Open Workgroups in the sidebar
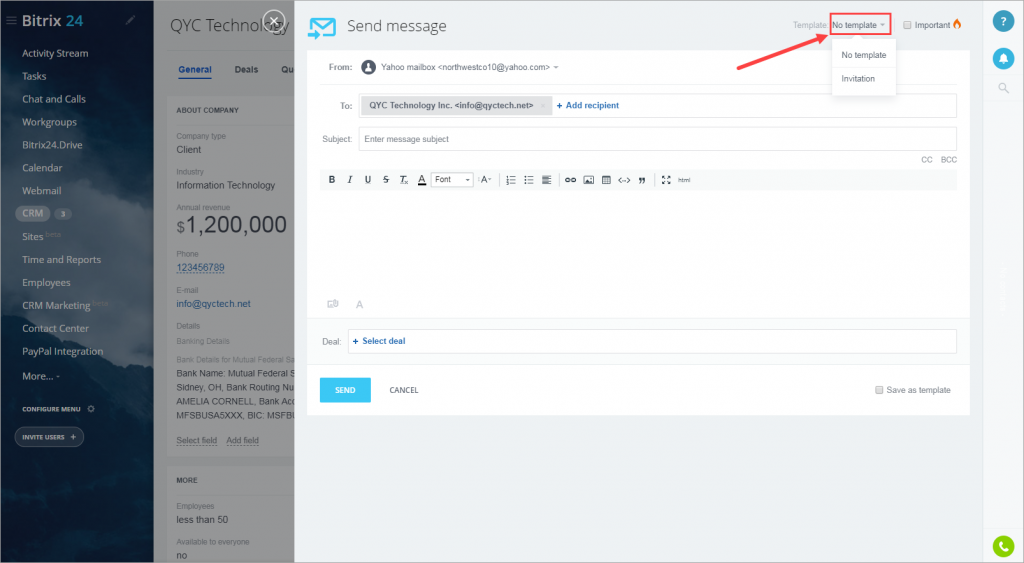 click(49, 122)
